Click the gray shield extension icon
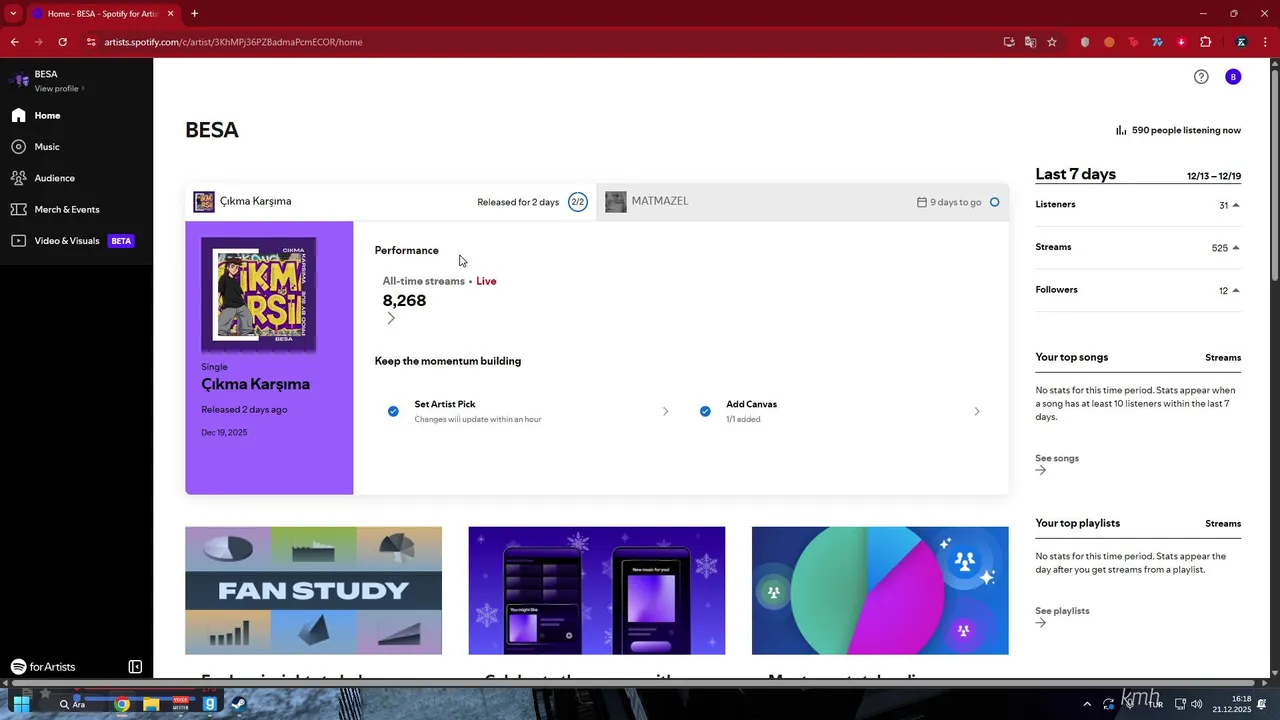Image resolution: width=1280 pixels, height=720 pixels. [x=1085, y=42]
